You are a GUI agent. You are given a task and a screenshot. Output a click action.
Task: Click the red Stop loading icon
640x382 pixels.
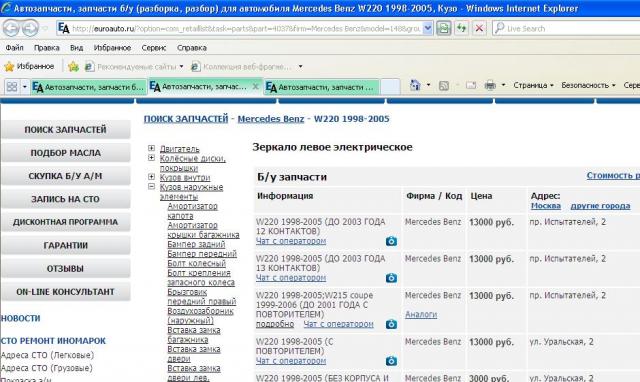pos(479,28)
